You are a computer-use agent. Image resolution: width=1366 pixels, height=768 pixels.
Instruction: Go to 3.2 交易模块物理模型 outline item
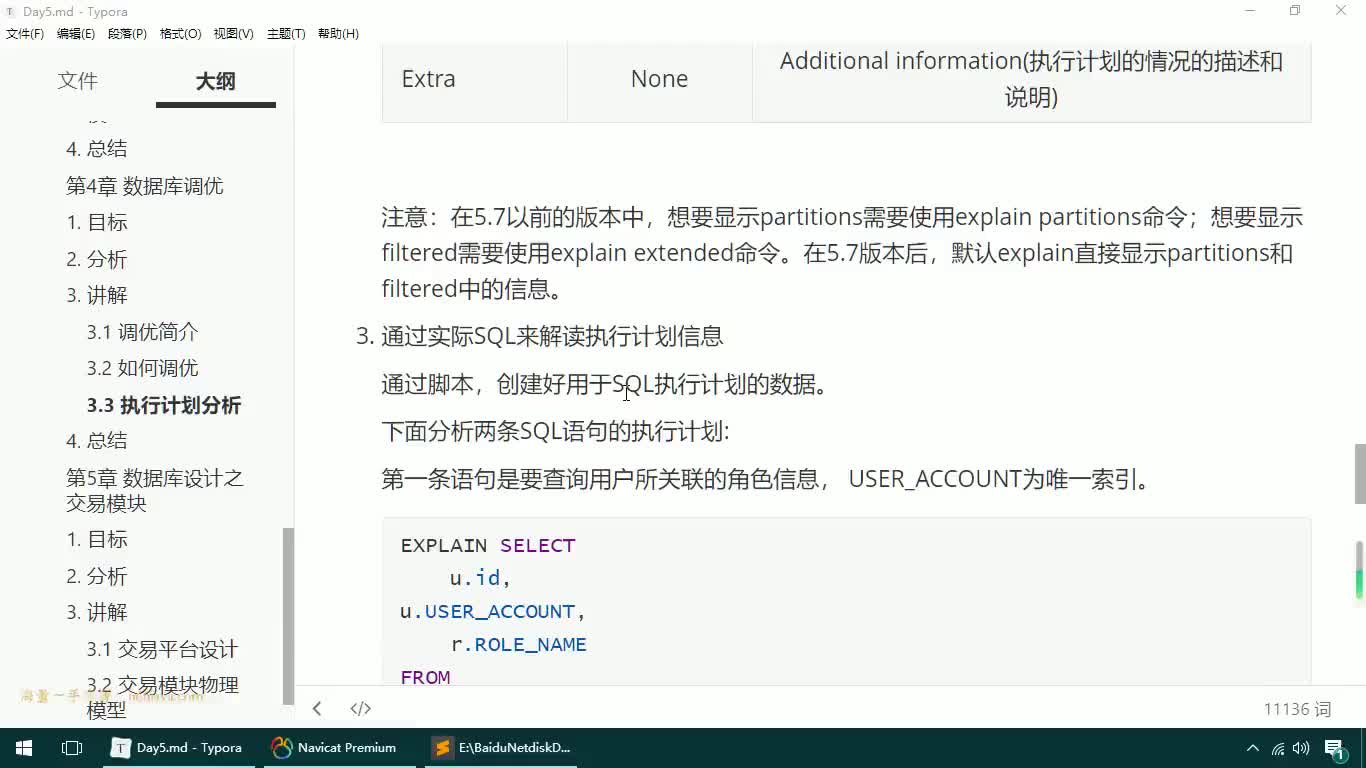point(162,697)
